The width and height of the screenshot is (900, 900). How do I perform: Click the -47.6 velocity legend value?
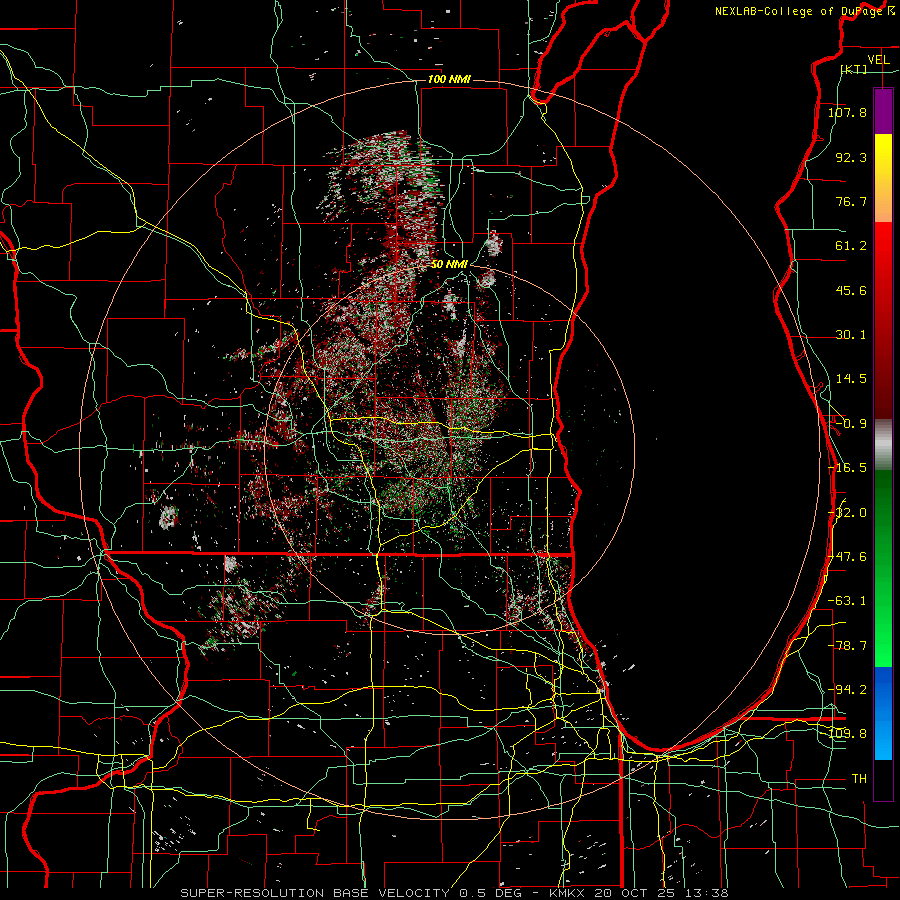click(847, 557)
